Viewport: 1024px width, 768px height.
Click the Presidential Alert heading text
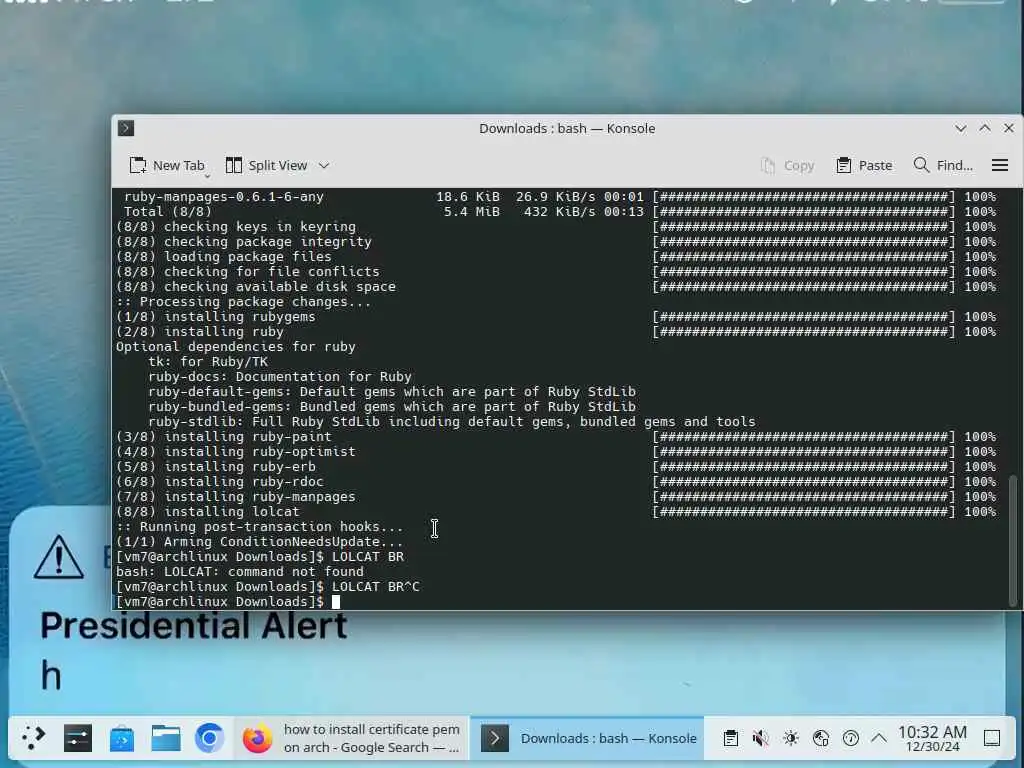194,626
